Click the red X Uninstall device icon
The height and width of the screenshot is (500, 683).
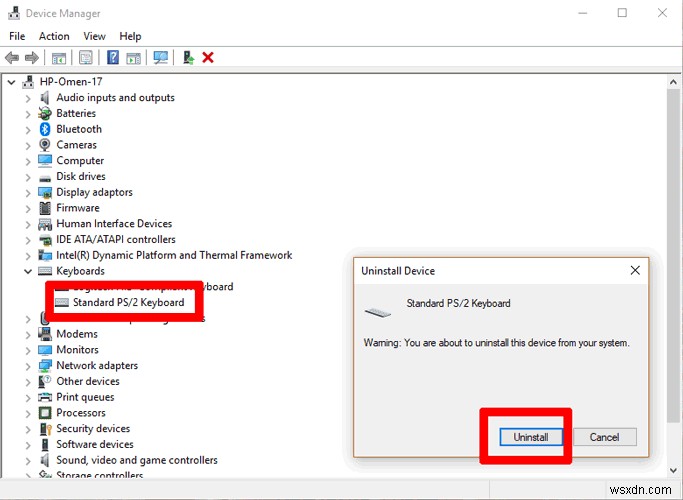pyautogui.click(x=208, y=57)
